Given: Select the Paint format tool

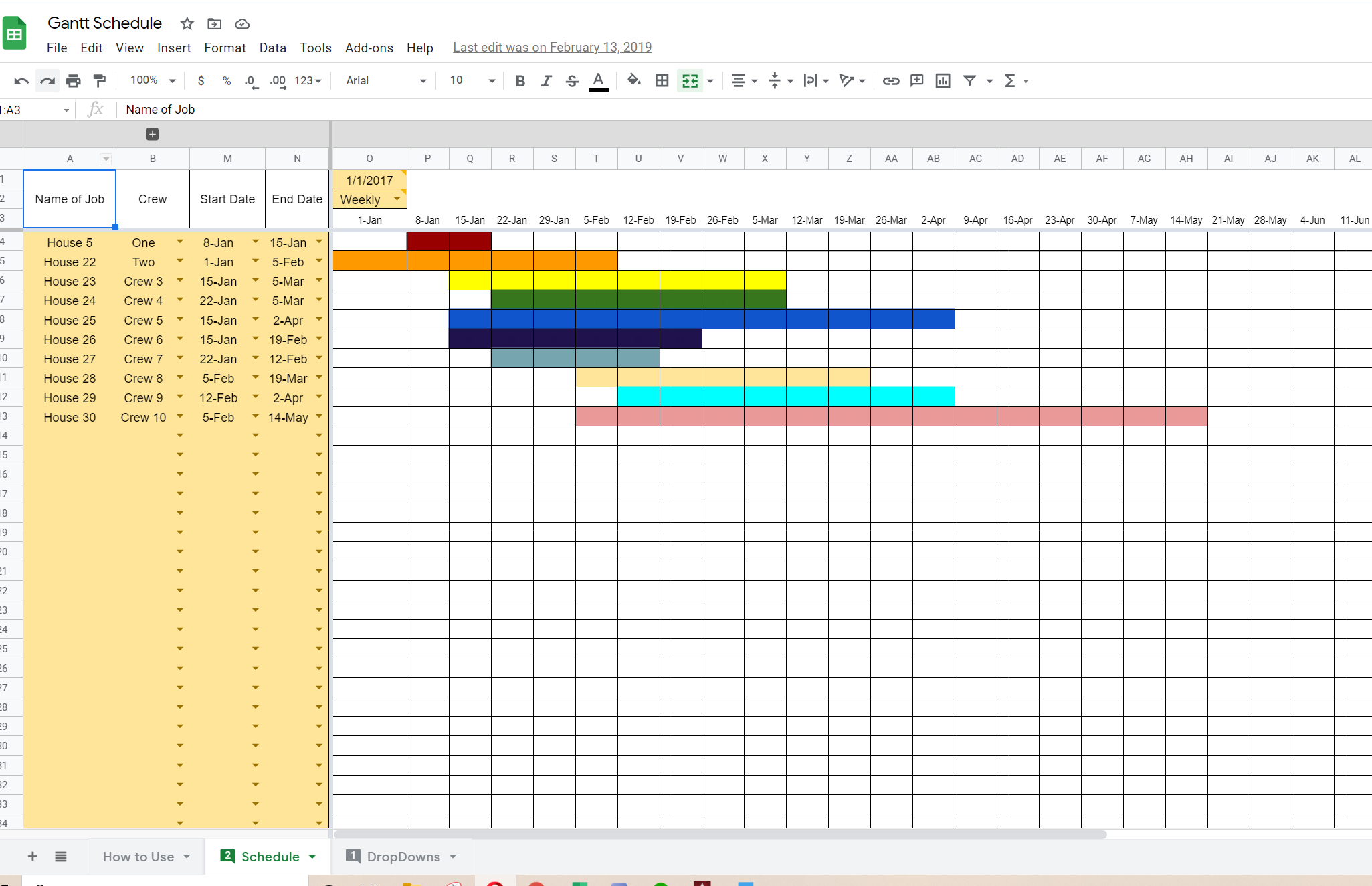Looking at the screenshot, I should coord(99,81).
